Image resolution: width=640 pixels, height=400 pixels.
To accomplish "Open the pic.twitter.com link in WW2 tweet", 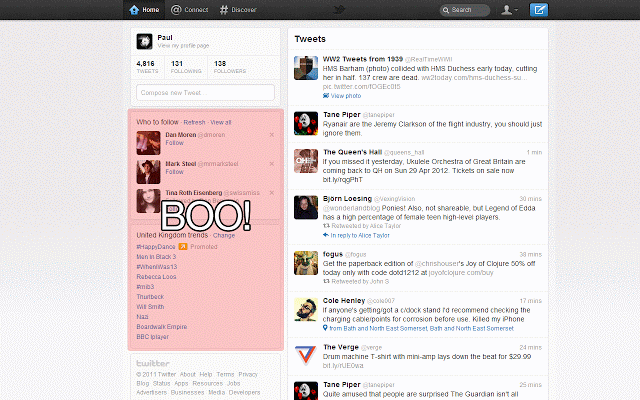I will (362, 87).
